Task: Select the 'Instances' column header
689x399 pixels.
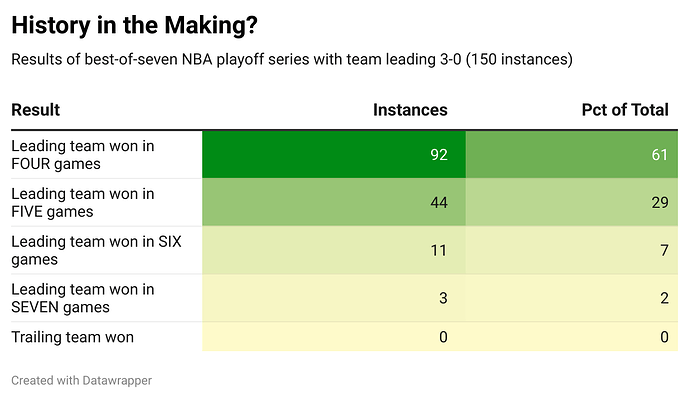Action: tap(410, 110)
